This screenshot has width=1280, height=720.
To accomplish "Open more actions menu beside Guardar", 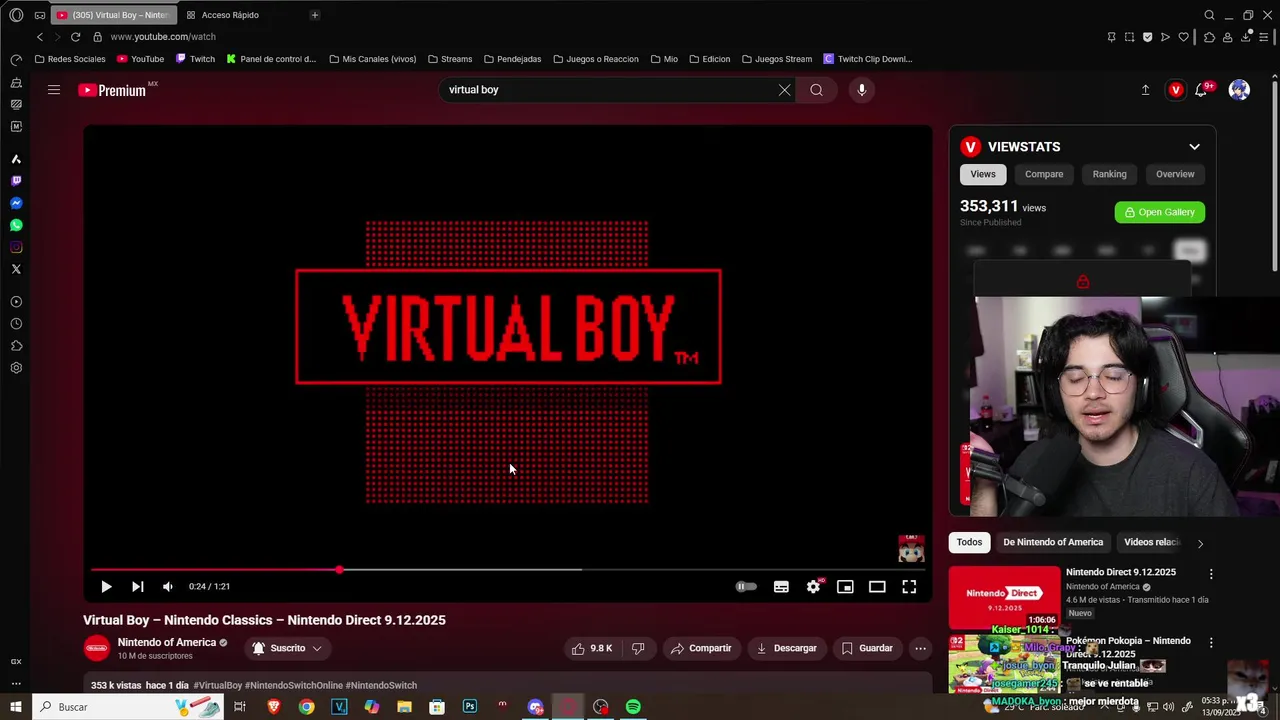I will (920, 648).
